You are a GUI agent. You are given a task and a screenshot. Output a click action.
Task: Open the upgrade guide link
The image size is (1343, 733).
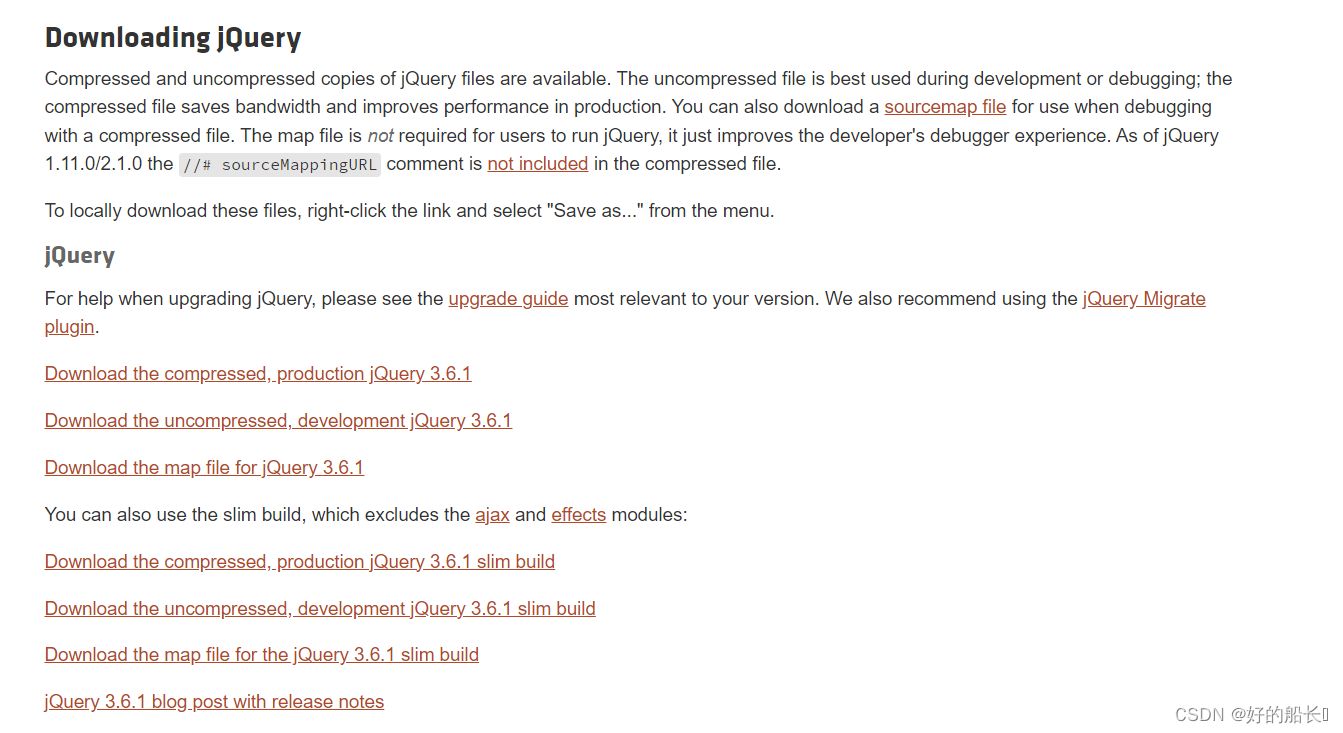pyautogui.click(x=508, y=298)
